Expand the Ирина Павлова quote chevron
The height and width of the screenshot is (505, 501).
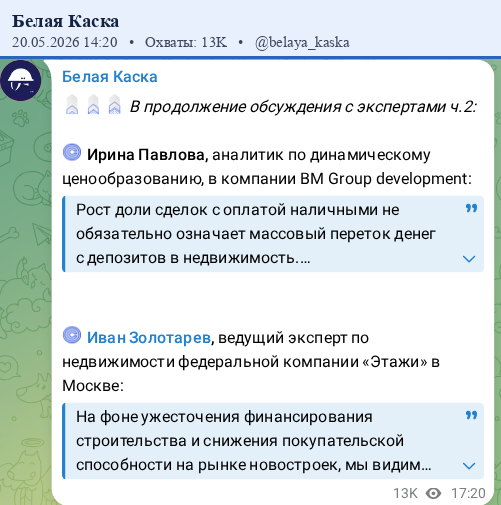tap(469, 259)
